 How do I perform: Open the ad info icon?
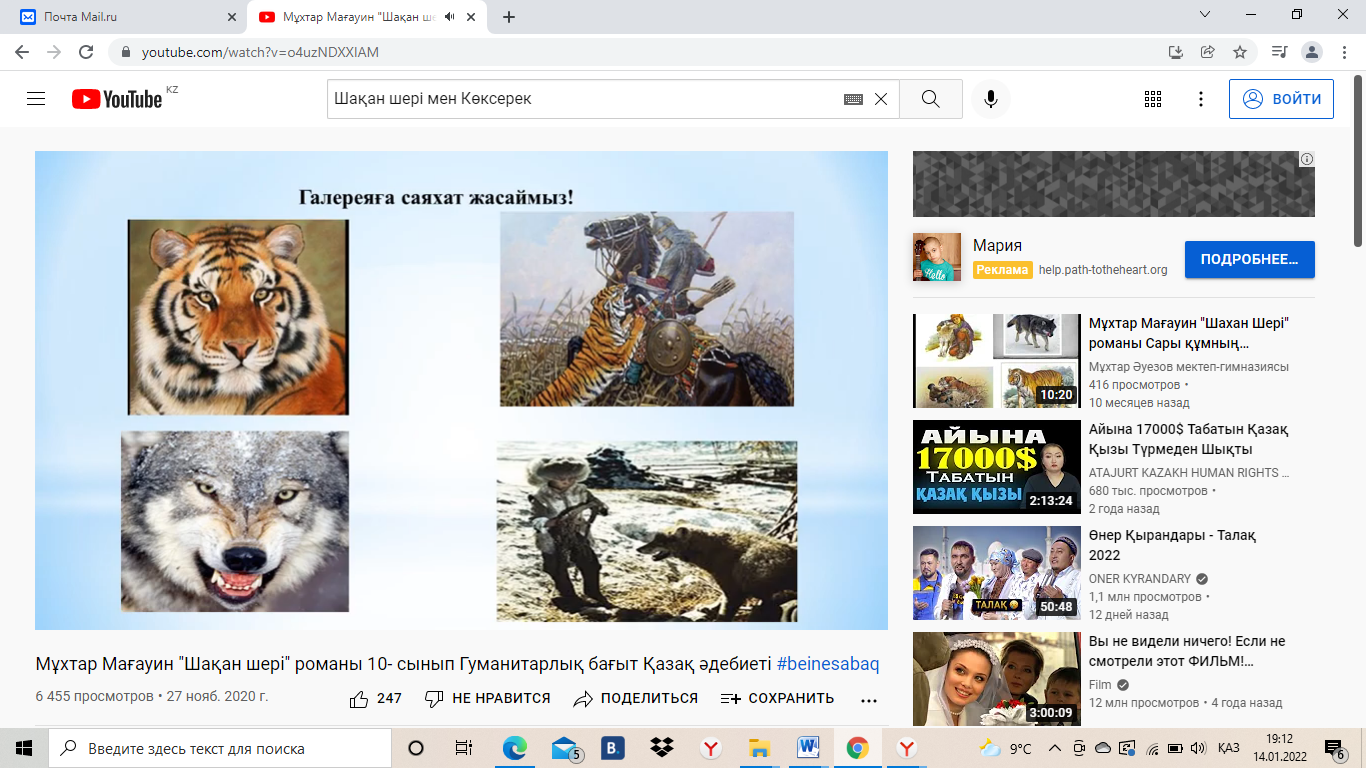(1306, 159)
